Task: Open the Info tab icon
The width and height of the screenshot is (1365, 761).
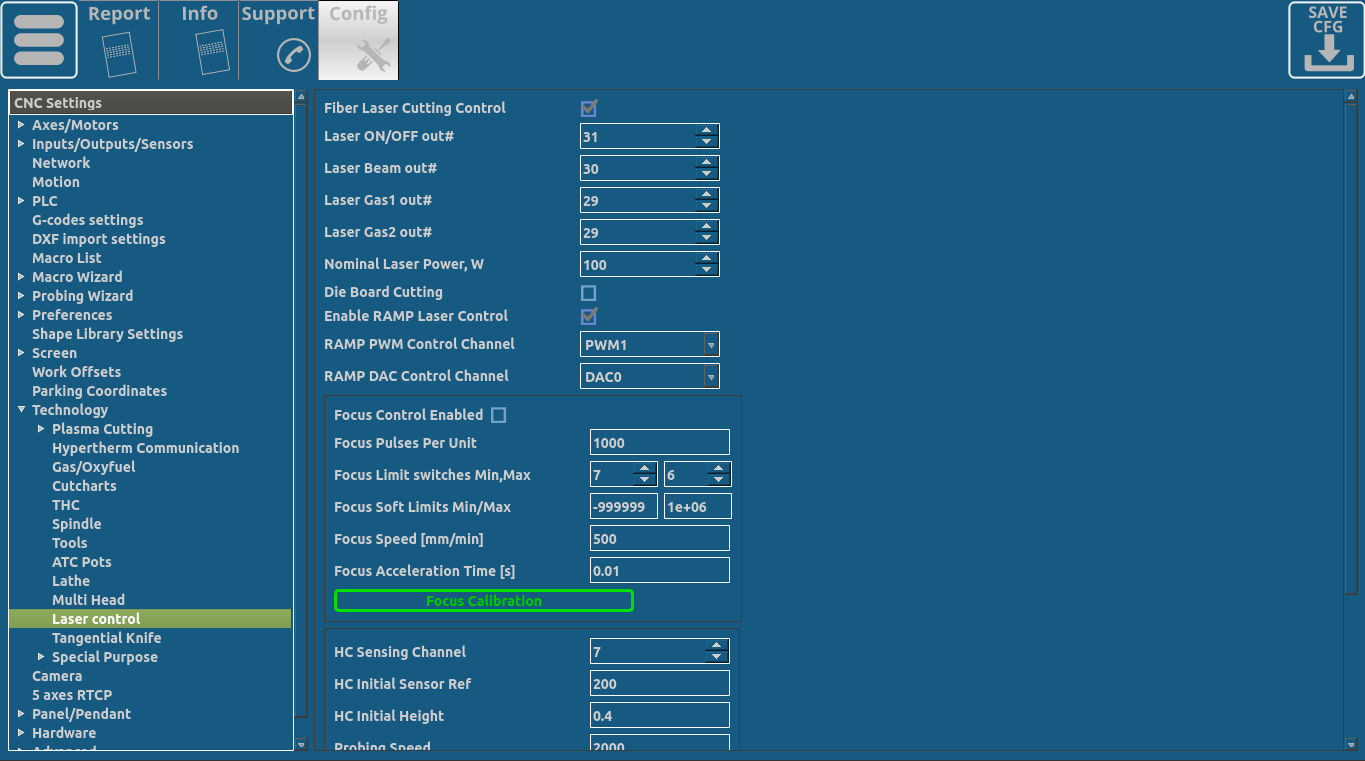Action: click(x=211, y=50)
